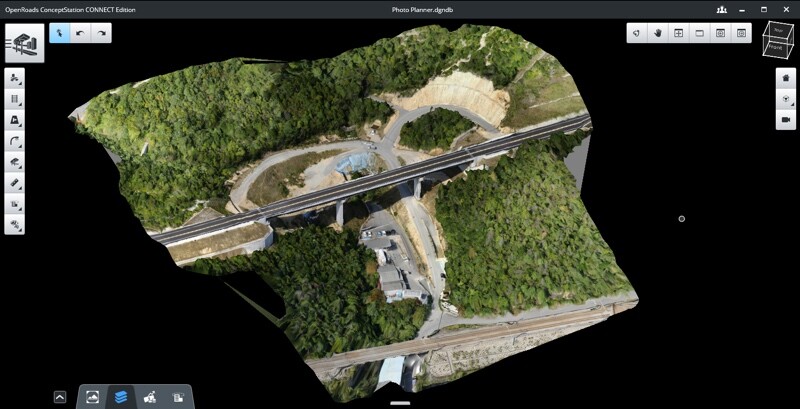Select the pan hand tool
800x409 pixels.
pyautogui.click(x=658, y=33)
